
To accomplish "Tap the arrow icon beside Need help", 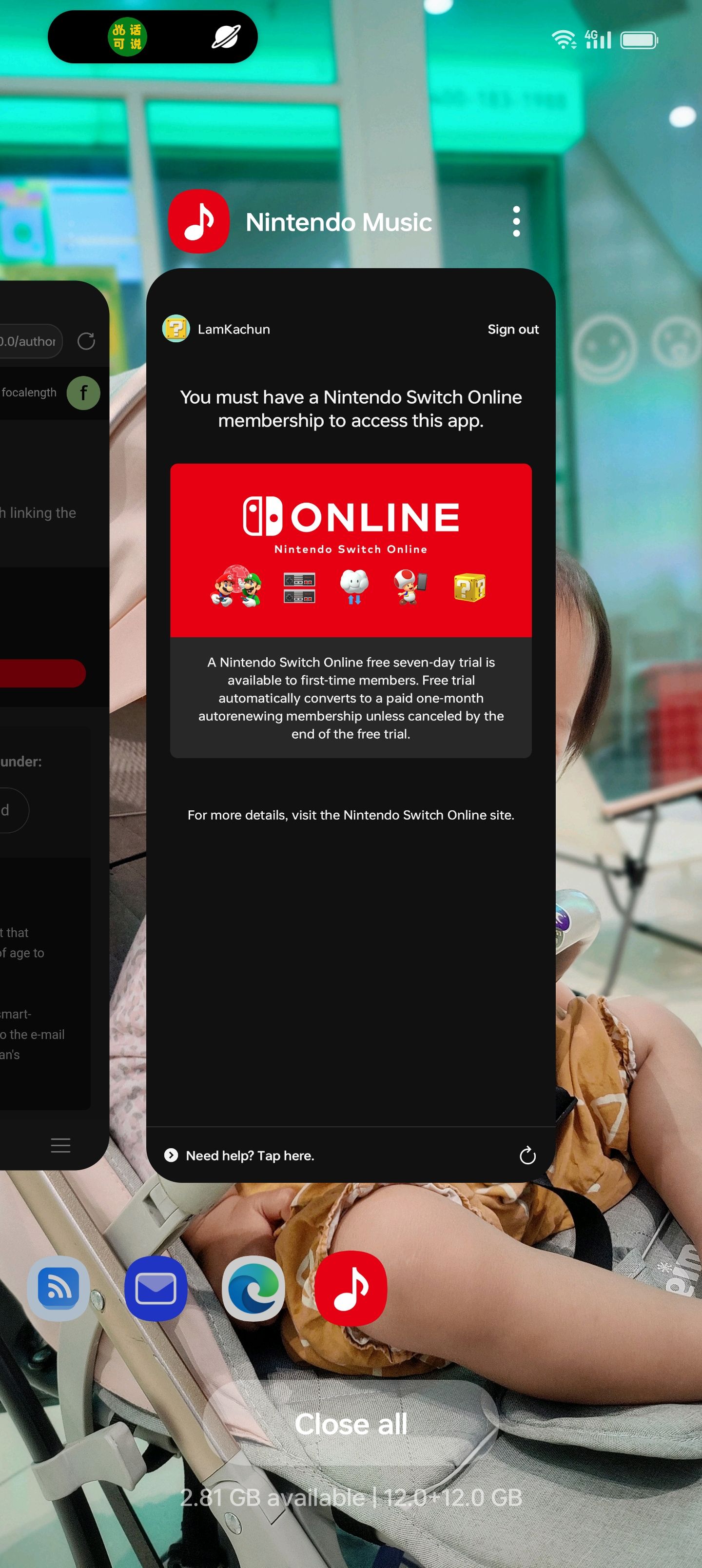I will tap(171, 1155).
